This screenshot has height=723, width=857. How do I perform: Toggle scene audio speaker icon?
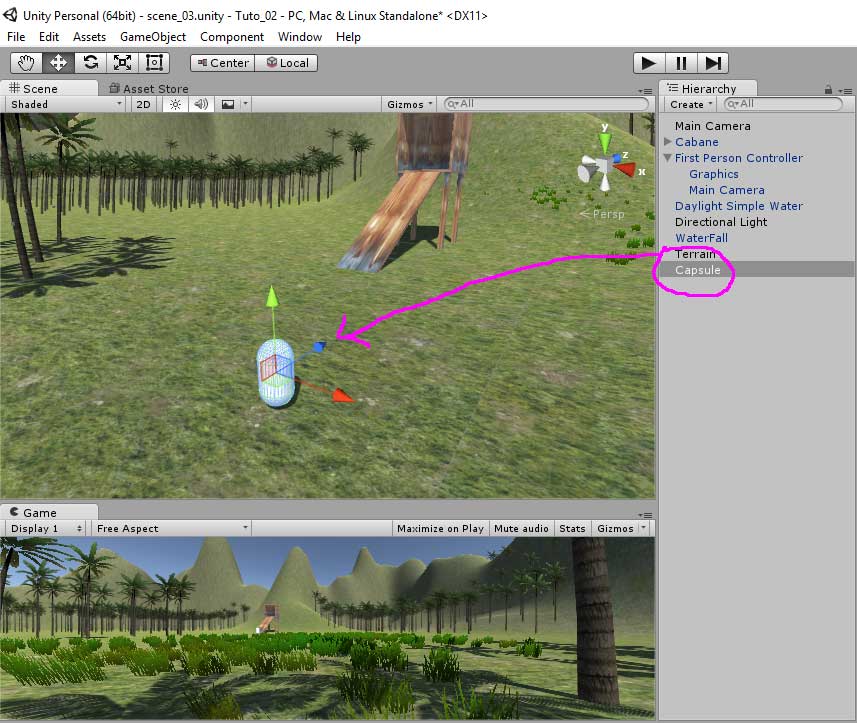coord(201,104)
